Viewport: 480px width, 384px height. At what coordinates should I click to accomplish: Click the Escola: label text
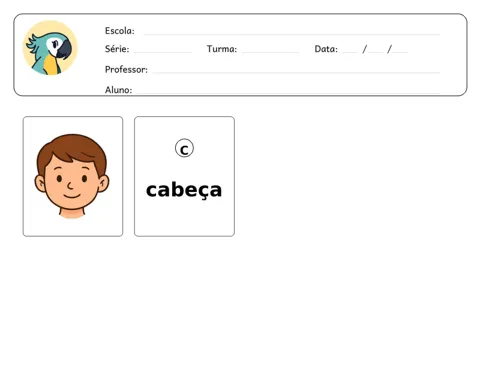point(120,31)
